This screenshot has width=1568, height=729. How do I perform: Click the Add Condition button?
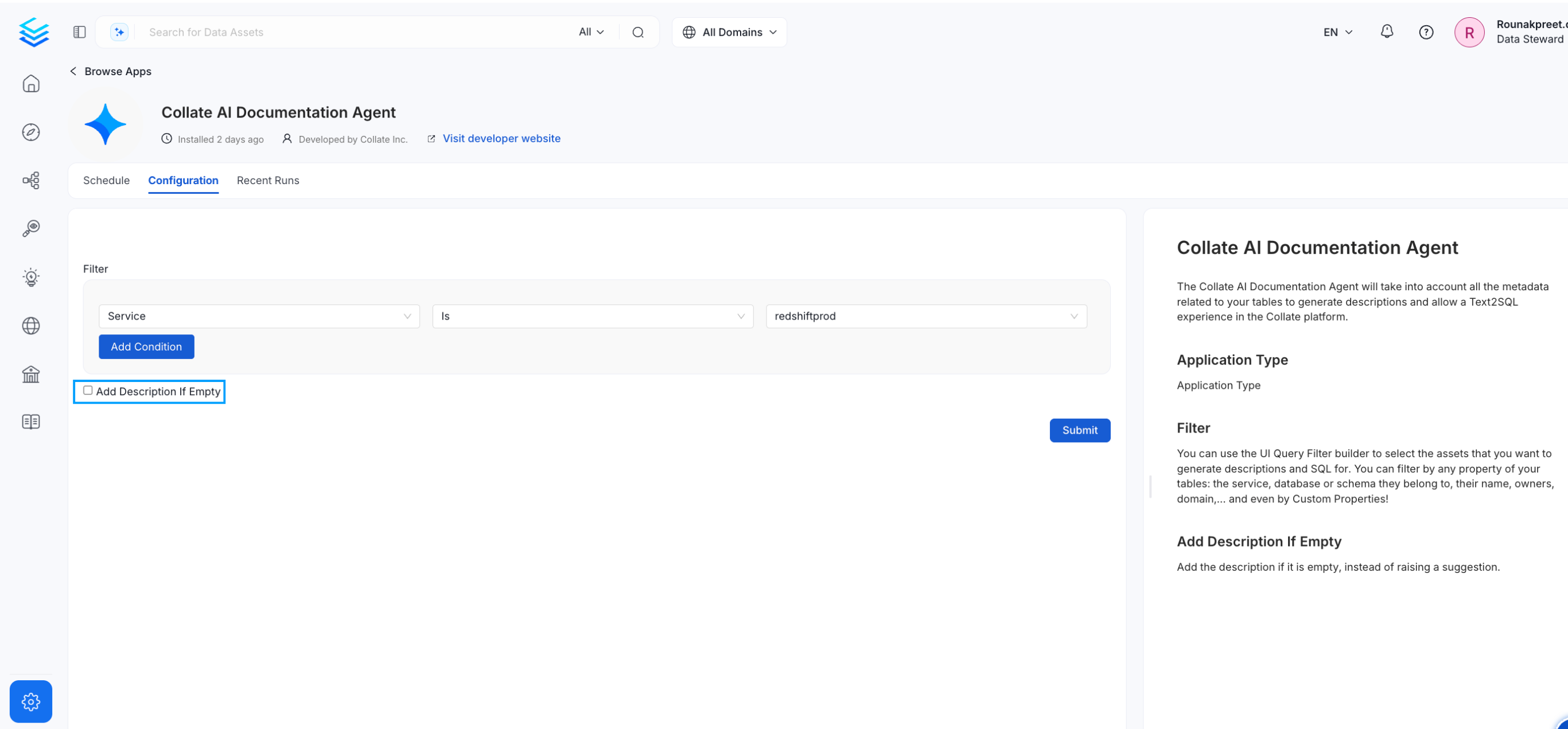[x=146, y=346]
